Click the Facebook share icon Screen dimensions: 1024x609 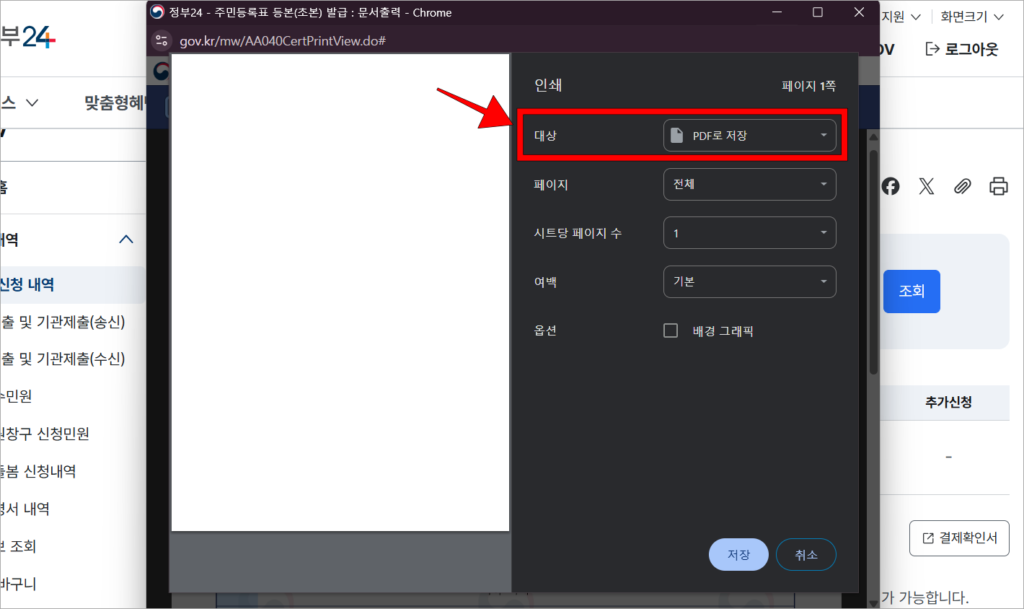(x=890, y=186)
